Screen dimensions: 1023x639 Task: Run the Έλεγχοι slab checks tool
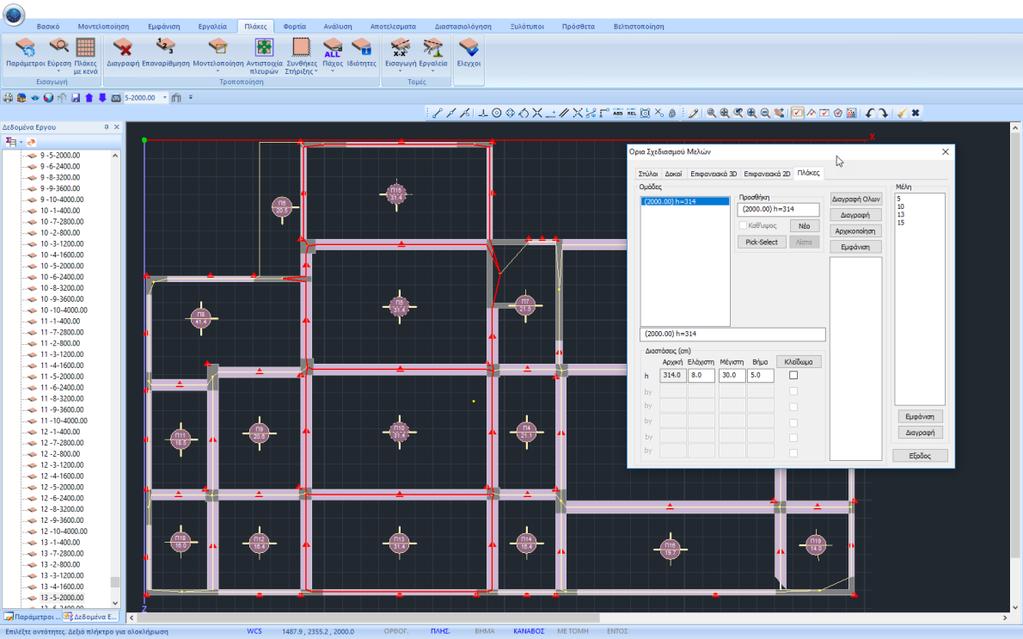[x=468, y=52]
